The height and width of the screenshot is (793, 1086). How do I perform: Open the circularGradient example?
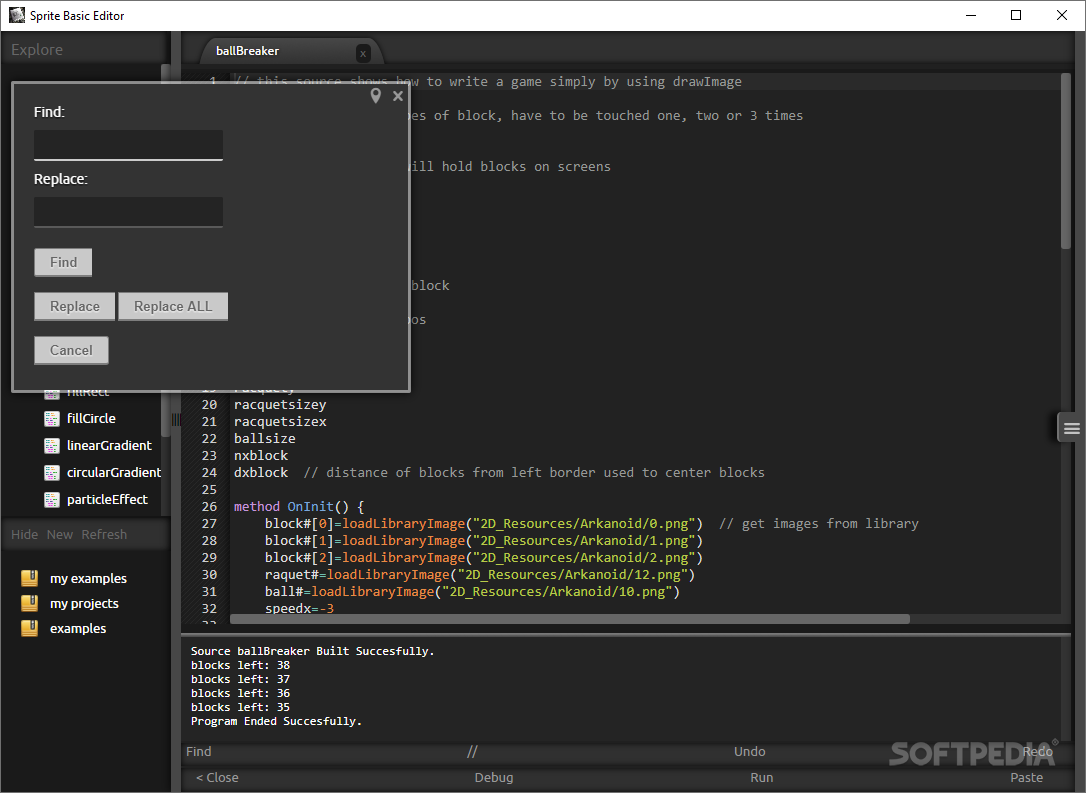pos(114,472)
